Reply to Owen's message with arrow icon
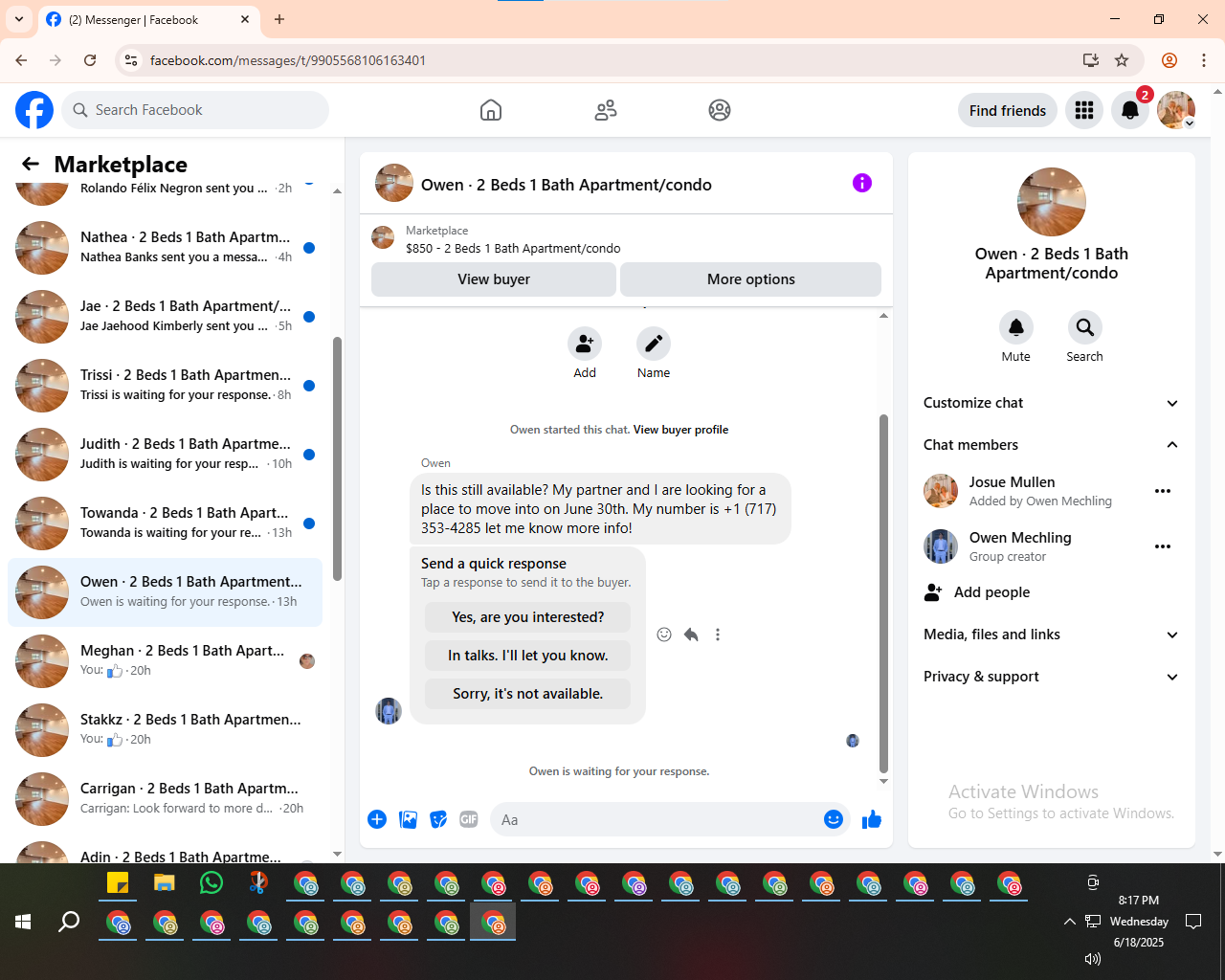Image resolution: width=1225 pixels, height=980 pixels. click(691, 635)
